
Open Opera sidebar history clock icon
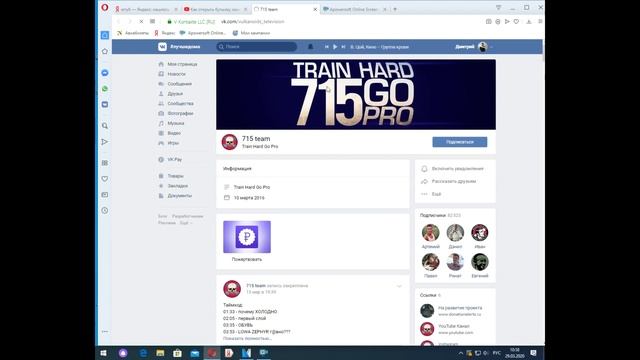click(x=105, y=211)
